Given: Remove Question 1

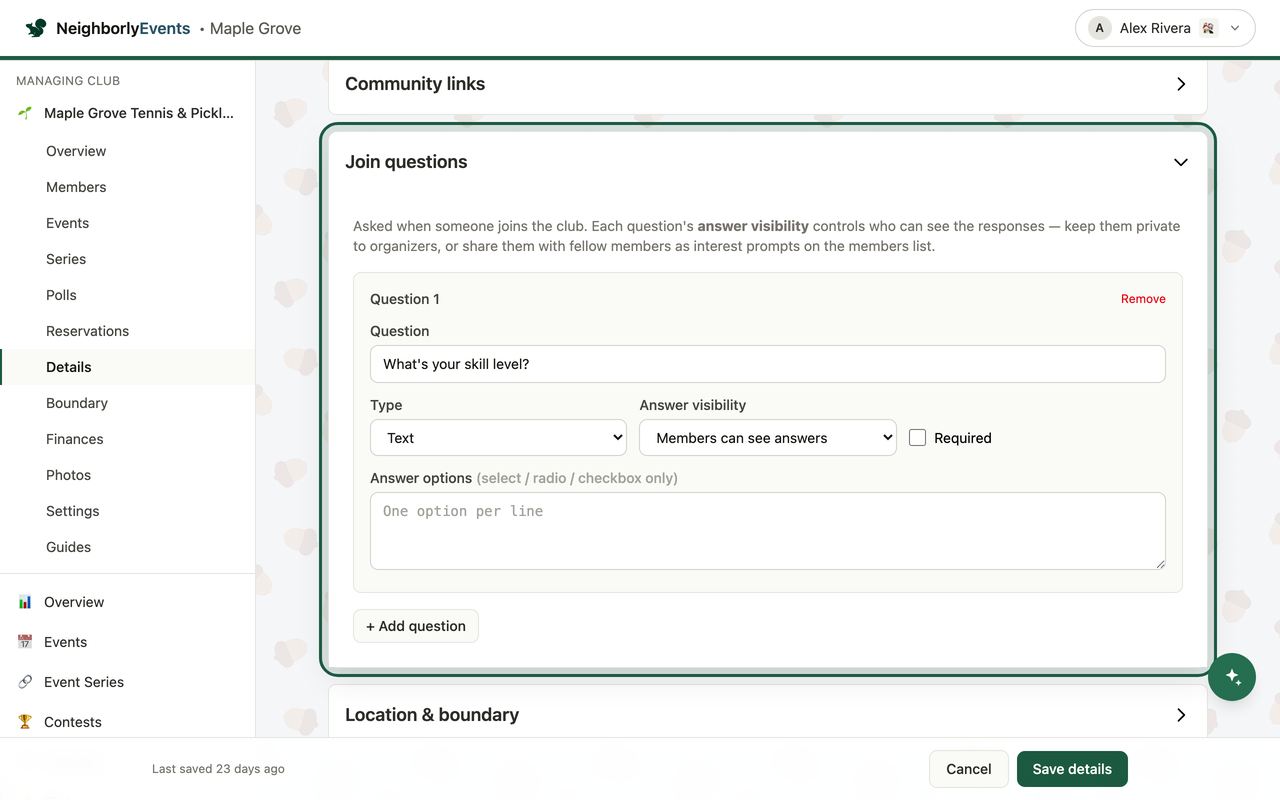Looking at the screenshot, I should point(1143,299).
